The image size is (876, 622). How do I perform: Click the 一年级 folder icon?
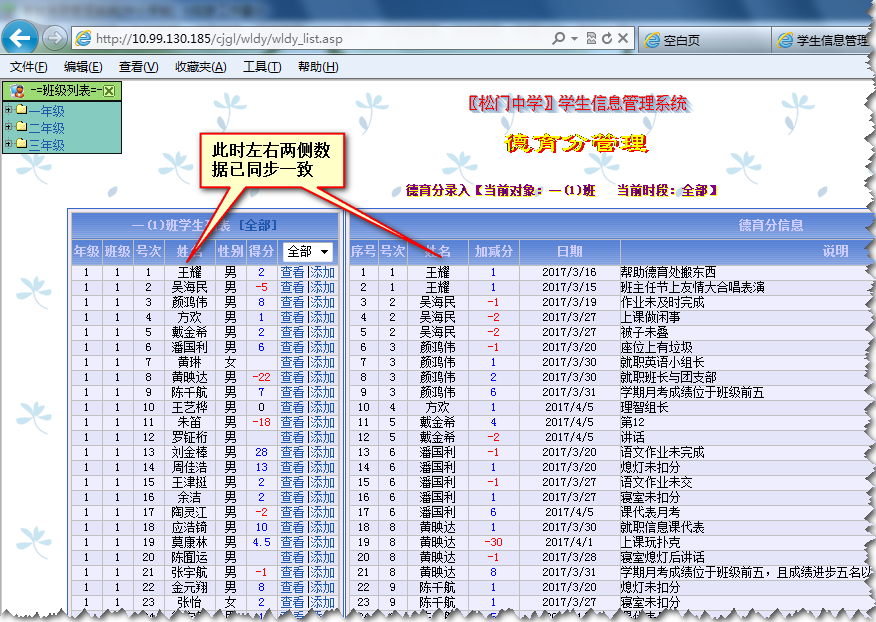20,111
